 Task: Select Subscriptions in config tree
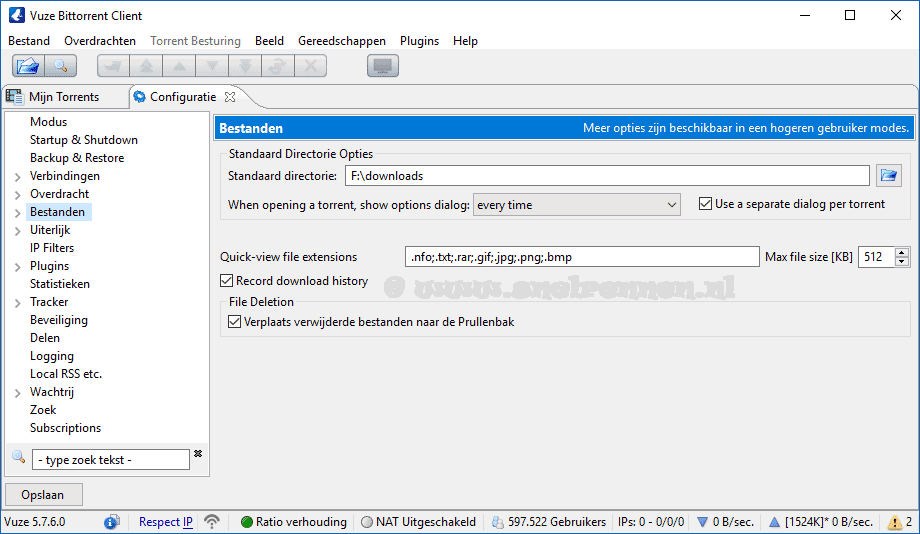65,428
